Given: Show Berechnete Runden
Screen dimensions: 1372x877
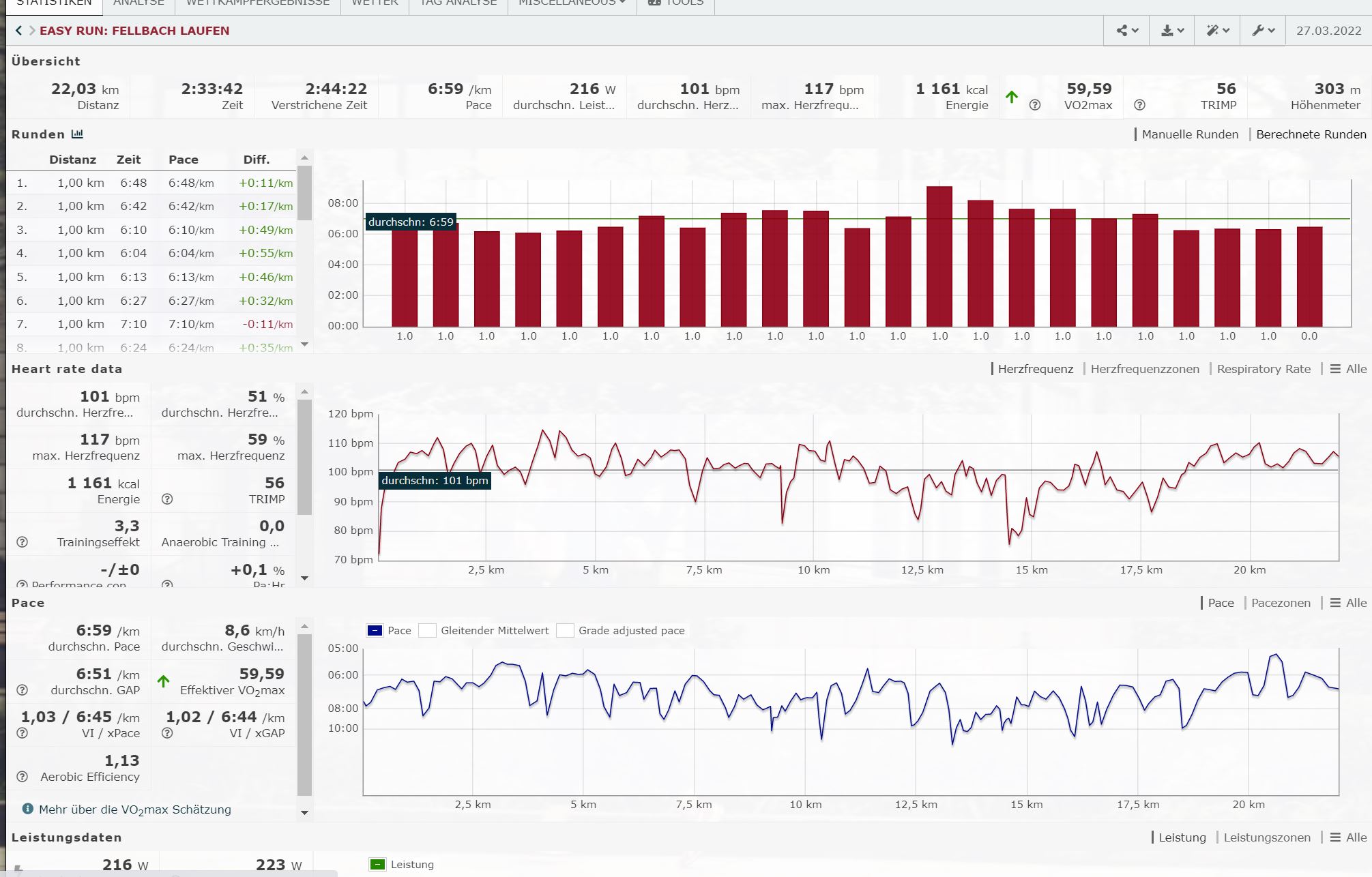Looking at the screenshot, I should tap(1311, 134).
